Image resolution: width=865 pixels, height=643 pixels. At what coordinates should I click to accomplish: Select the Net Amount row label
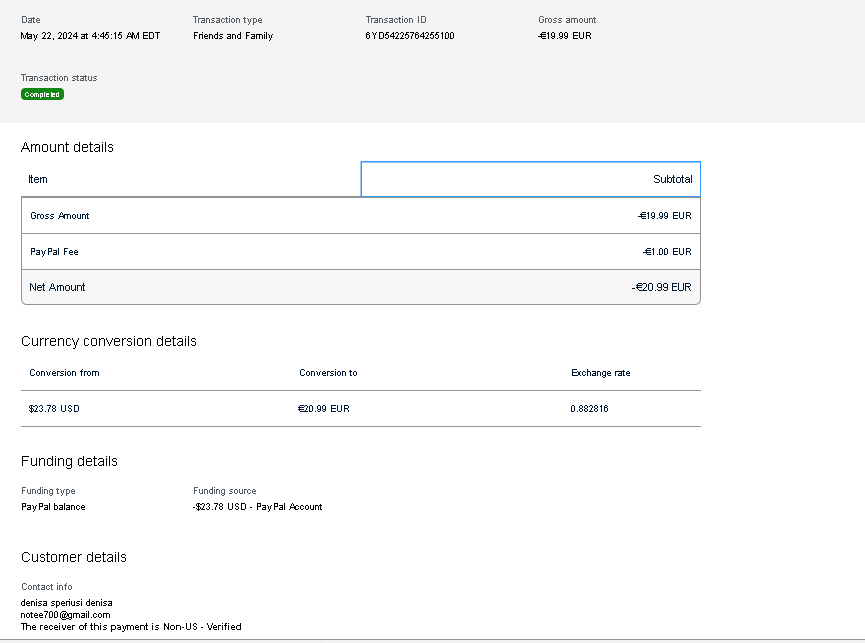[x=57, y=287]
